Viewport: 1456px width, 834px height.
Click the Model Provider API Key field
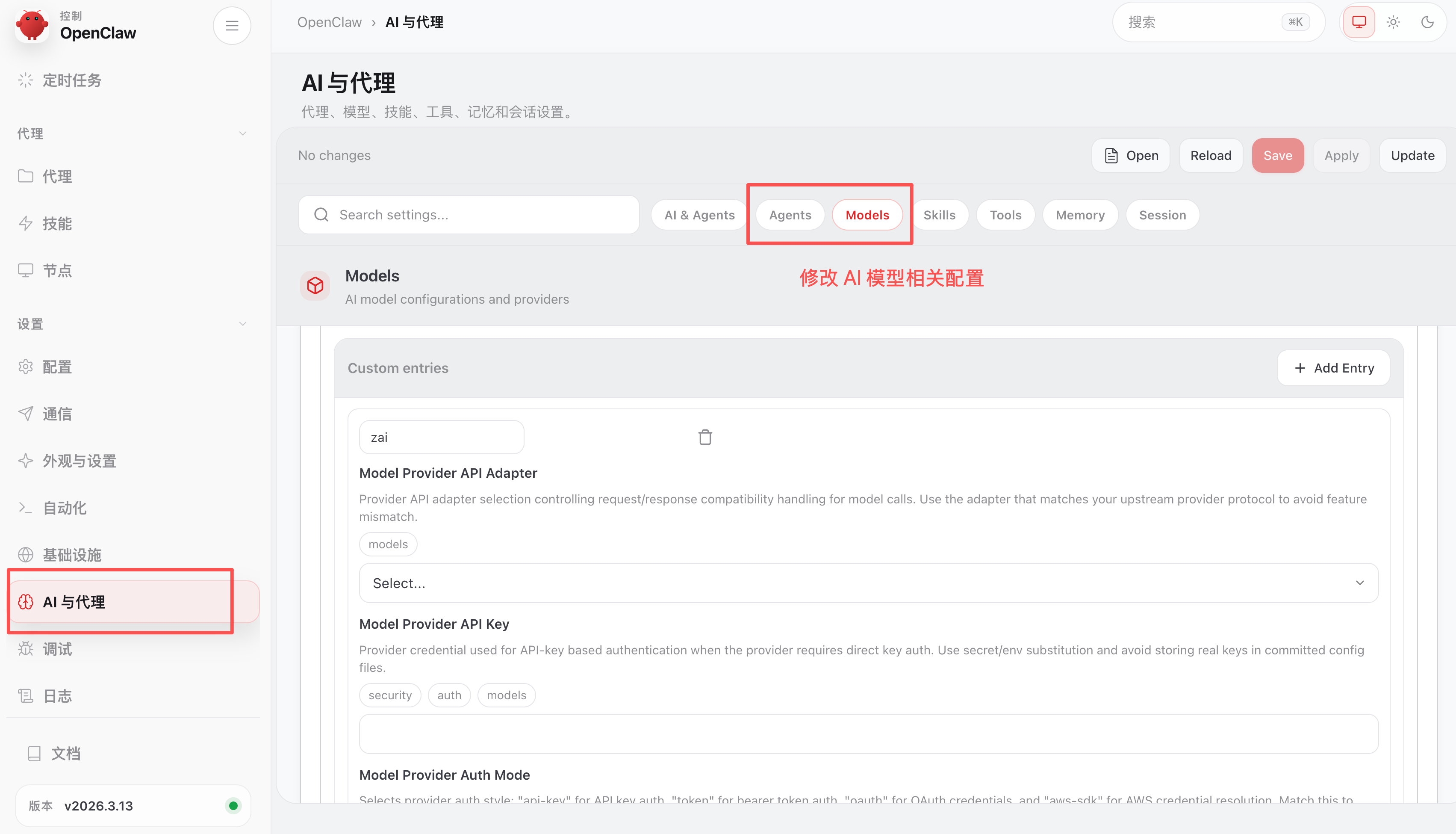[868, 734]
